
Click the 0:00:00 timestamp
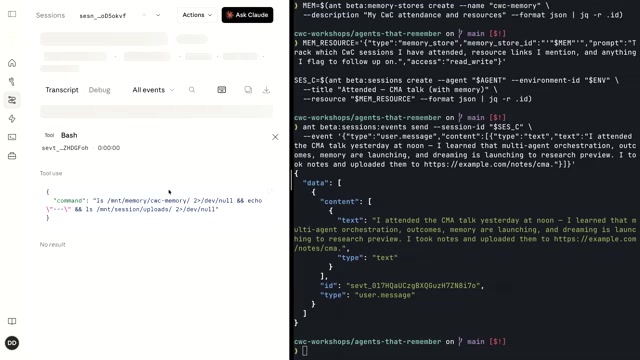point(109,148)
